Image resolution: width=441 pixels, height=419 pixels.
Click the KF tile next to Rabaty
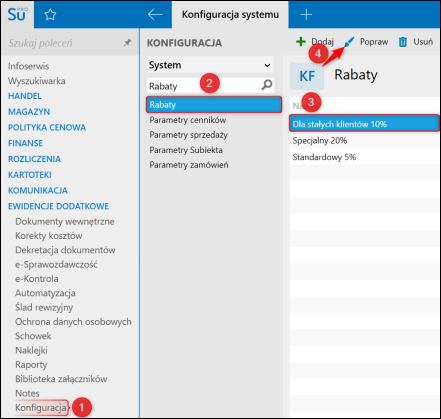pos(307,76)
